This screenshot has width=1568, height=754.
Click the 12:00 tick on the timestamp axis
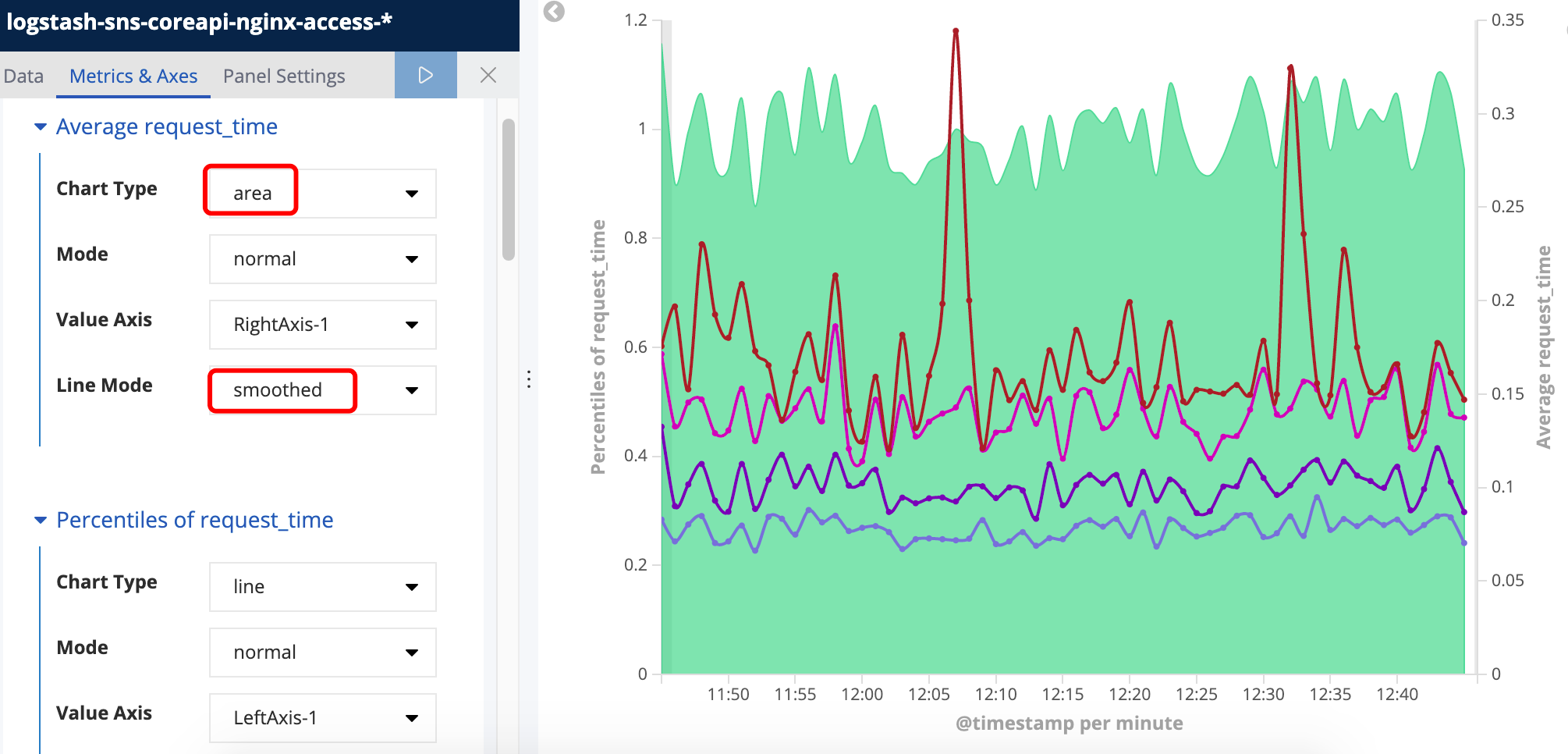click(x=862, y=694)
